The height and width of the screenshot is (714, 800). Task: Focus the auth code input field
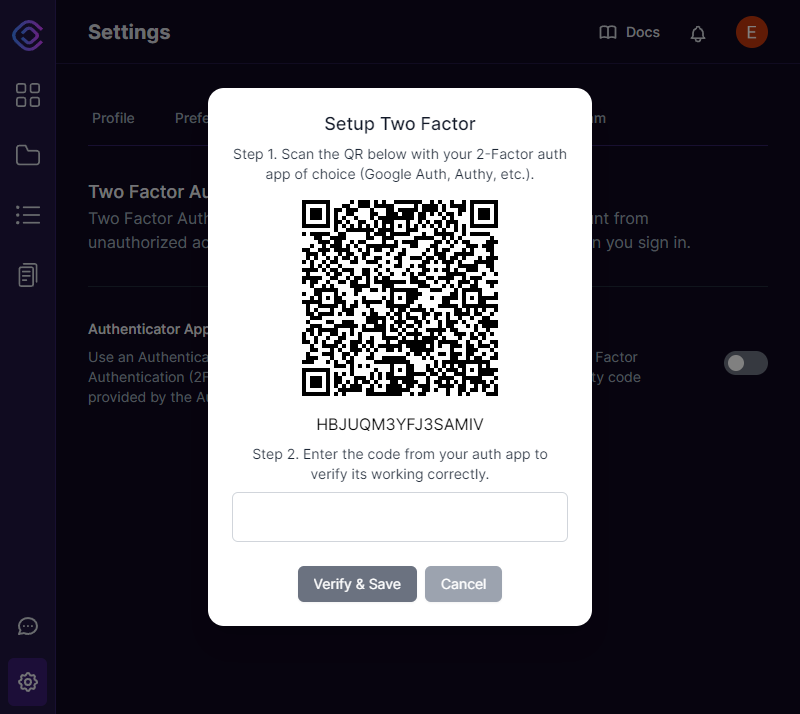399,517
